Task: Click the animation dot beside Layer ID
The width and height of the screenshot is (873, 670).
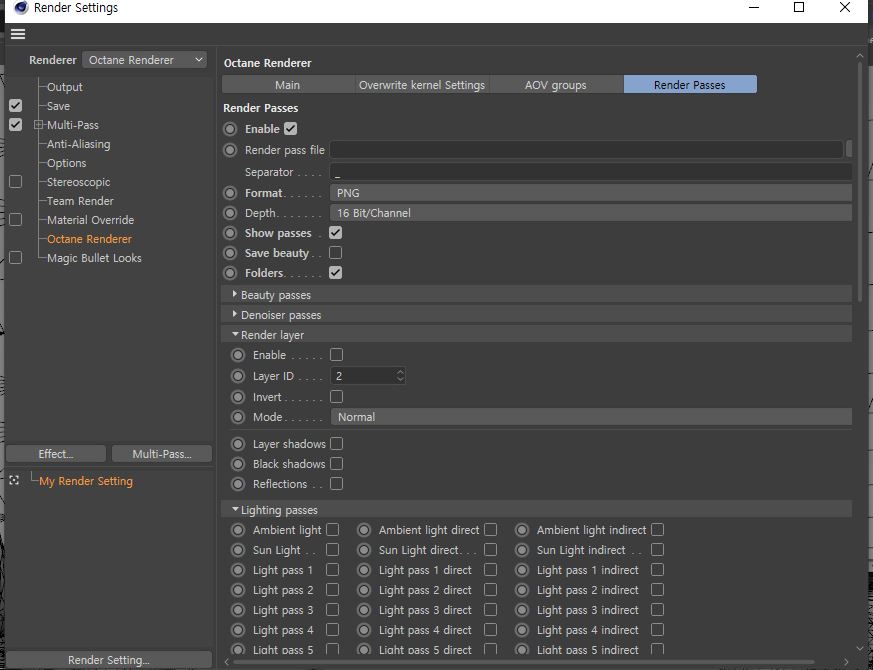Action: 238,376
